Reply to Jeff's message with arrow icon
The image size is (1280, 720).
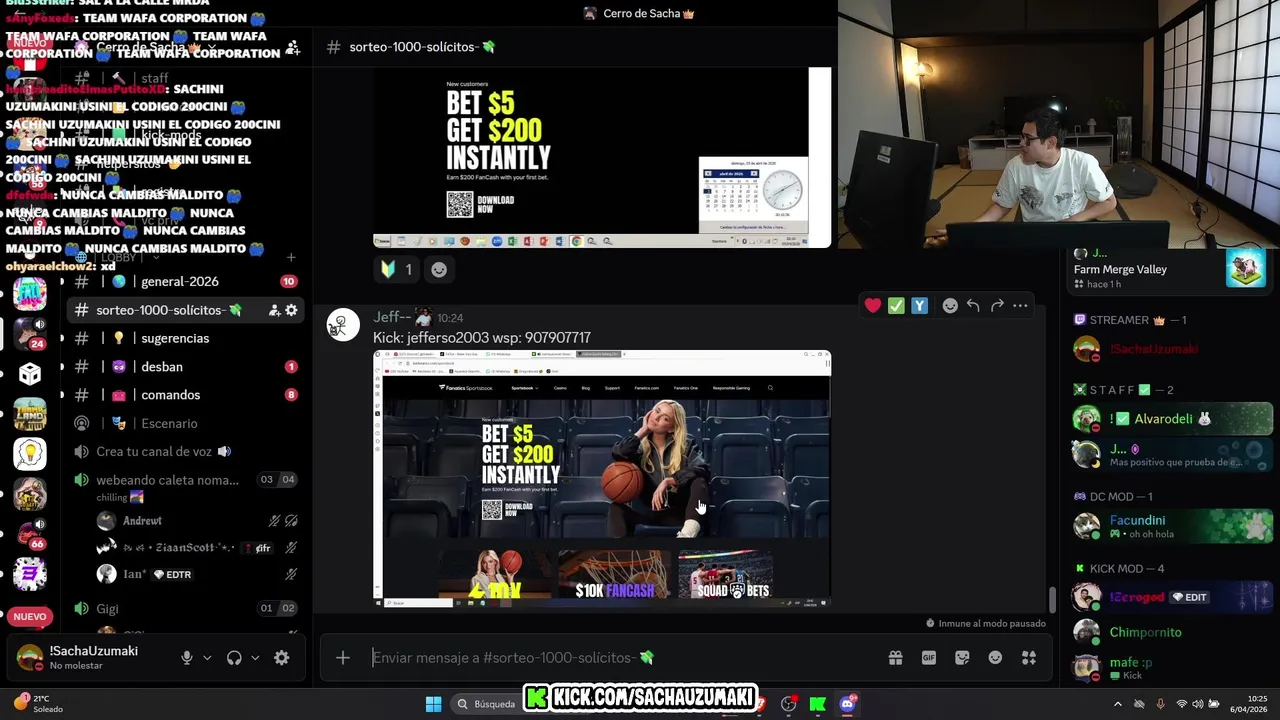[973, 305]
